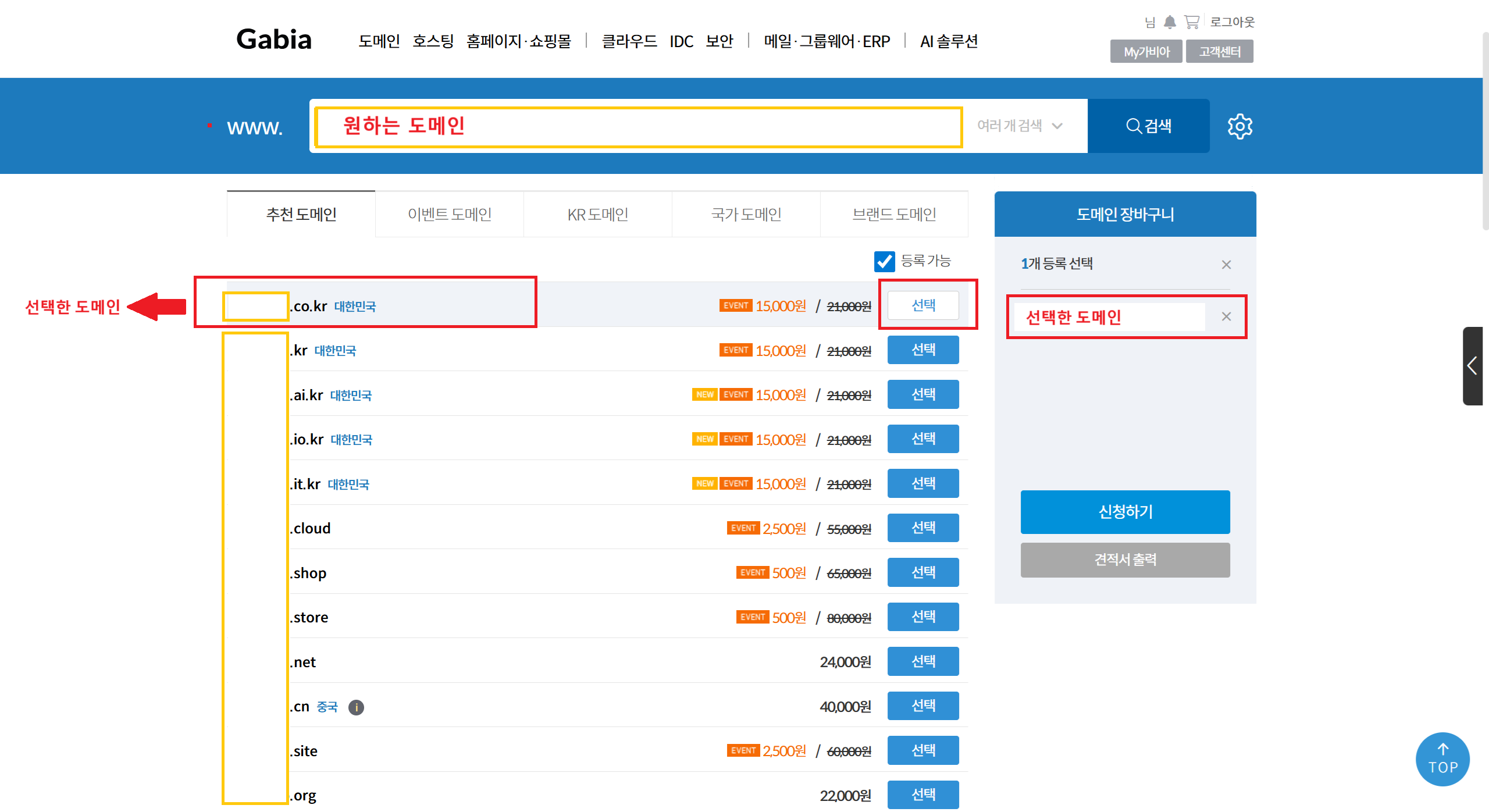1489x812 pixels.
Task: Open the shopping cart icon
Action: click(x=1192, y=22)
